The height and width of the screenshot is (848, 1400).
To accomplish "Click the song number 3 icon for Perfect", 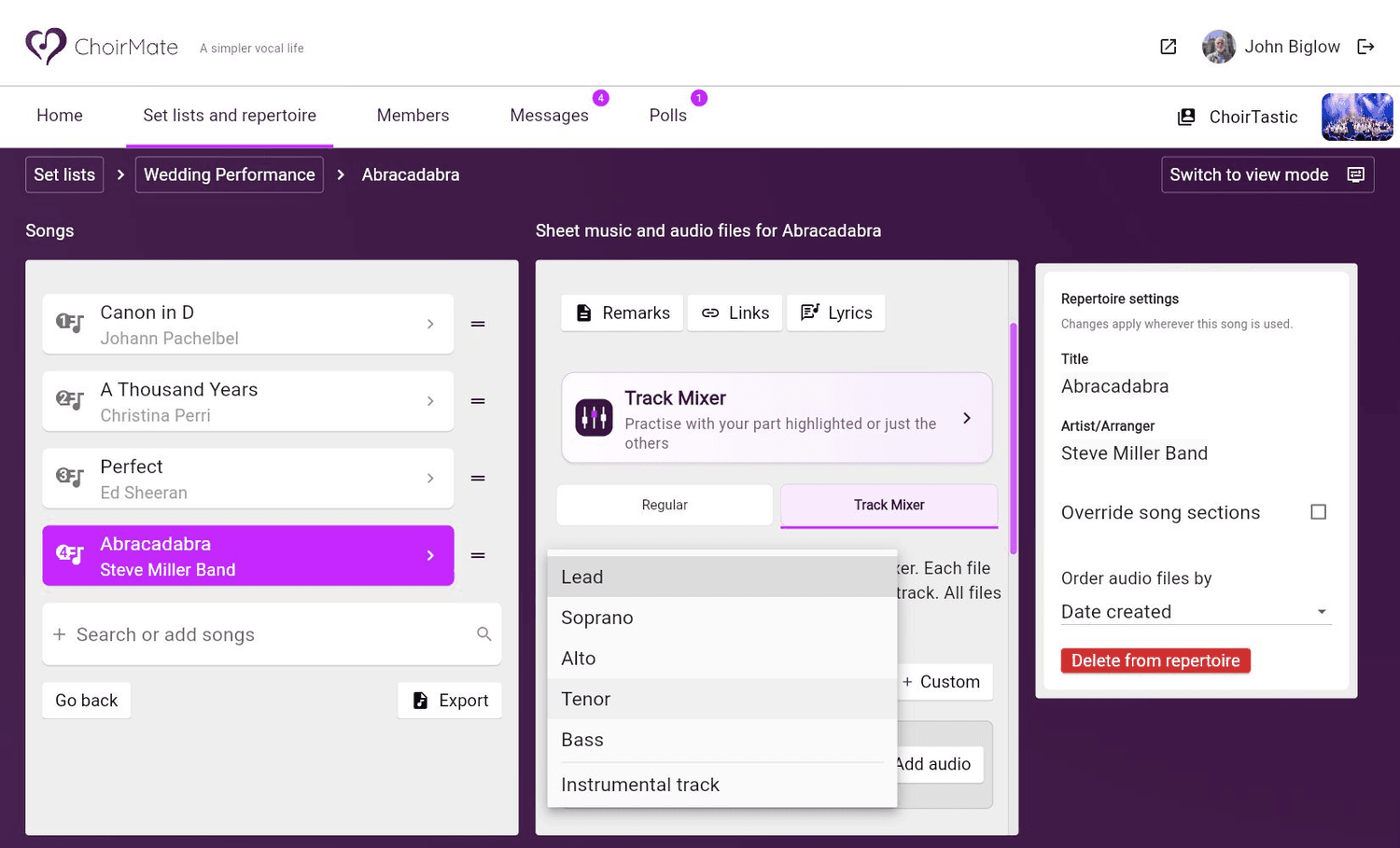I will (70, 478).
